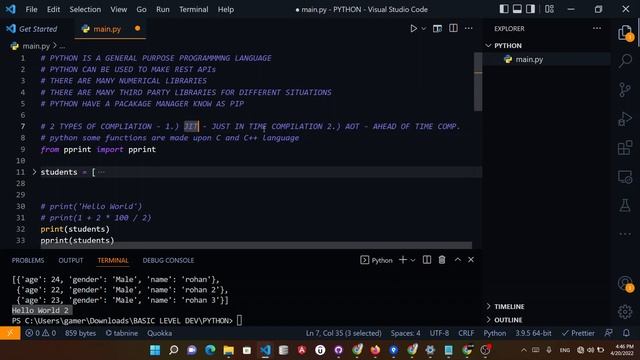The height and width of the screenshot is (360, 640).
Task: Switch to the PROBLEMS panel tab
Action: click(28, 260)
